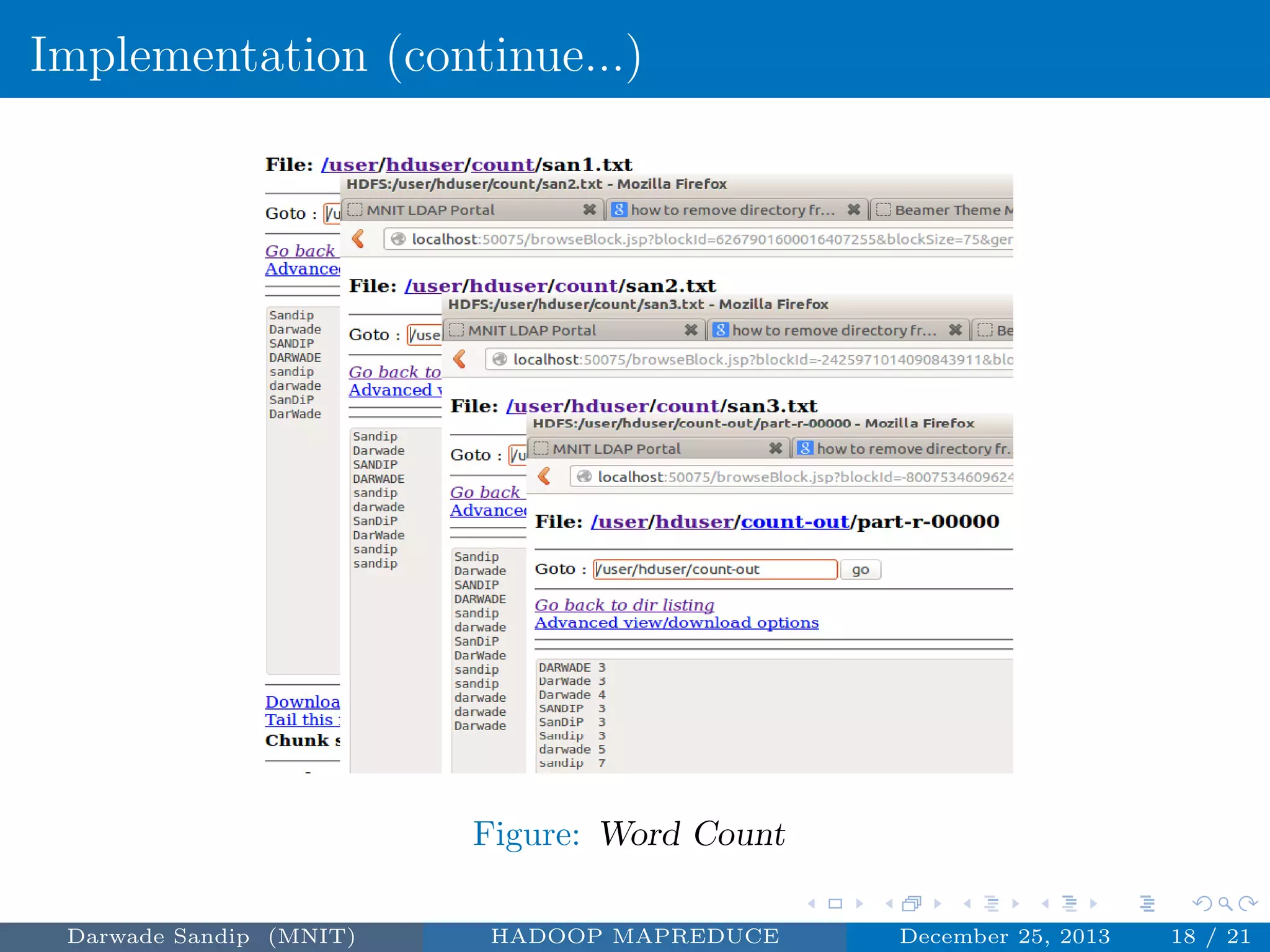Click Beamer go-forward curved arrow

[x=1248, y=904]
